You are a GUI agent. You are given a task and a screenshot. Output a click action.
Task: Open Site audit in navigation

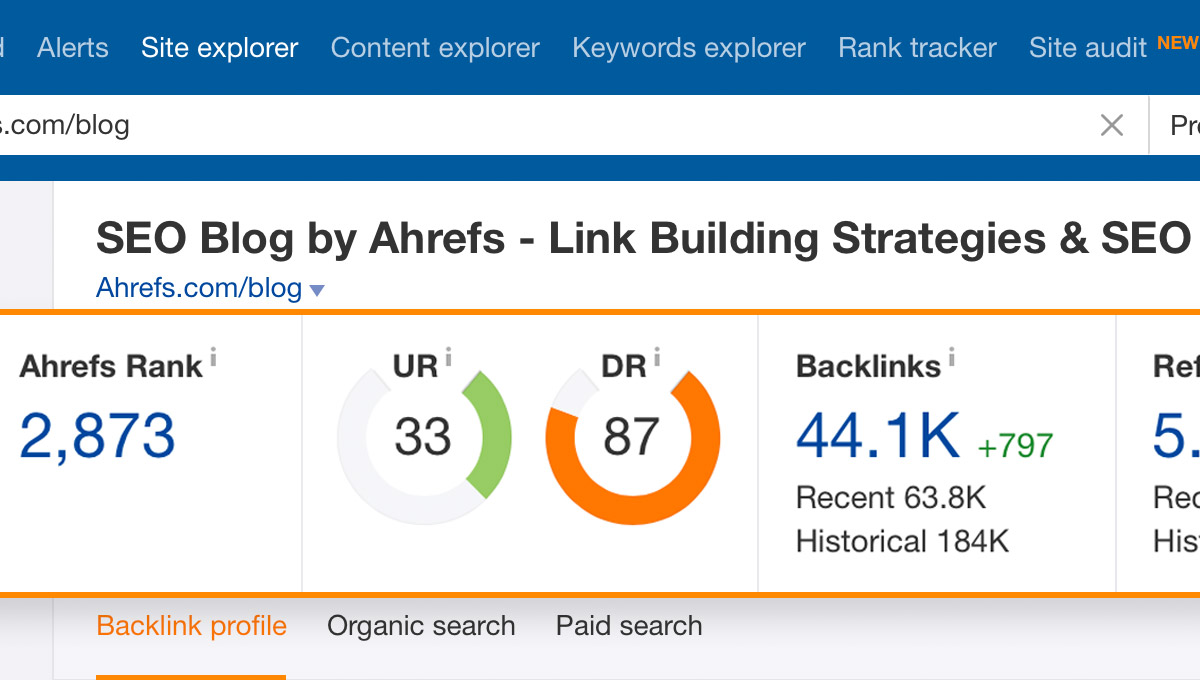pyautogui.click(x=1088, y=47)
